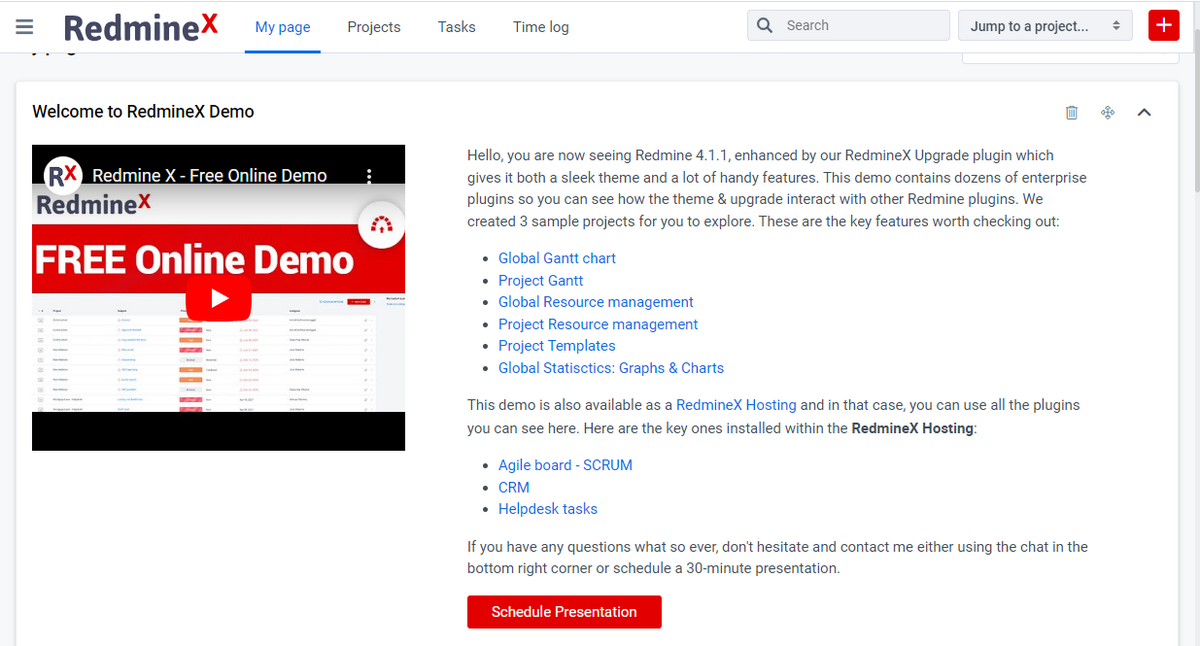The height and width of the screenshot is (646, 1200).
Task: Follow the RedmineX Hosting link
Action: point(736,405)
